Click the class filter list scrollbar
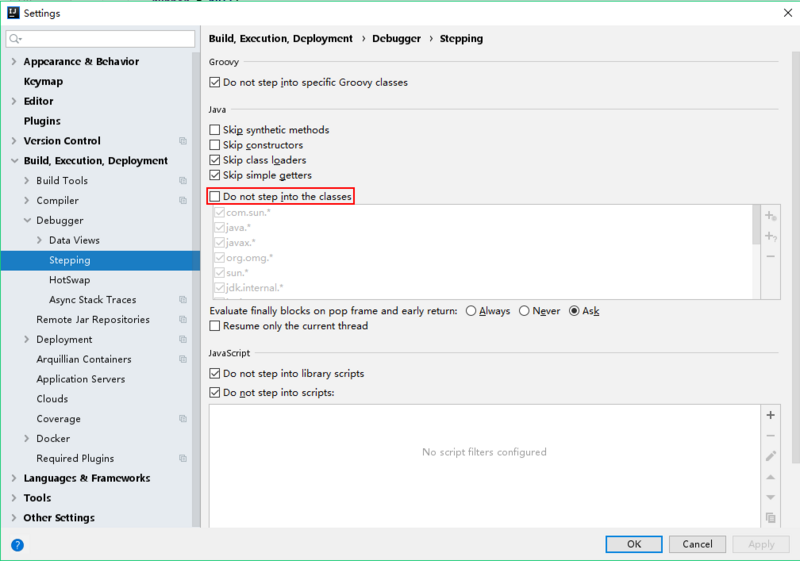 [x=756, y=225]
